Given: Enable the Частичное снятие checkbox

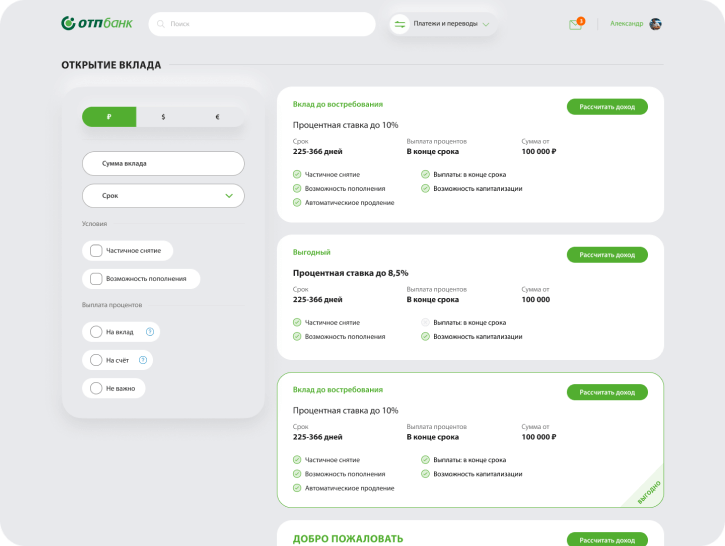Looking at the screenshot, I should 96,251.
